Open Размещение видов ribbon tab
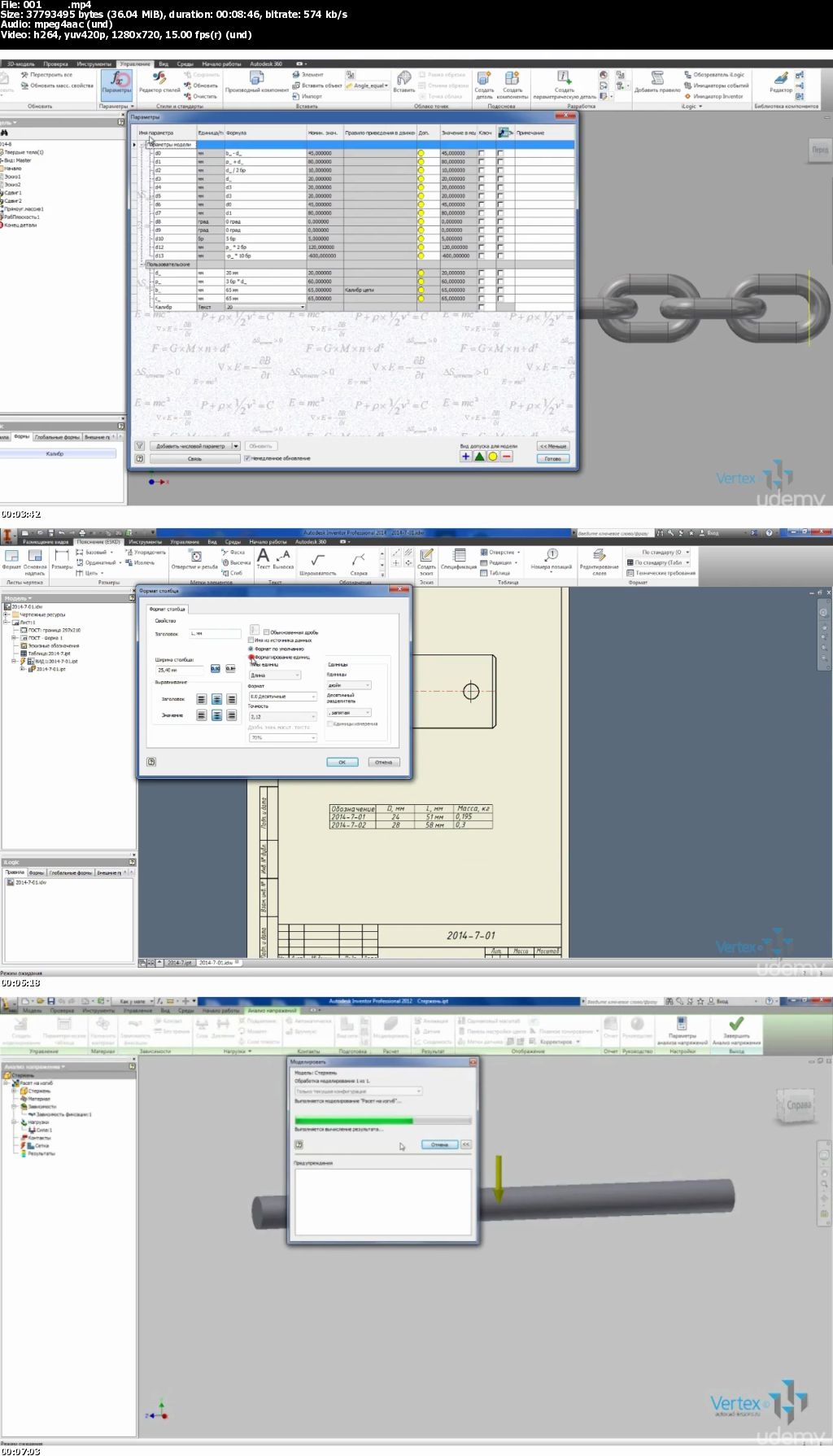The width and height of the screenshot is (833, 1456). 46,541
